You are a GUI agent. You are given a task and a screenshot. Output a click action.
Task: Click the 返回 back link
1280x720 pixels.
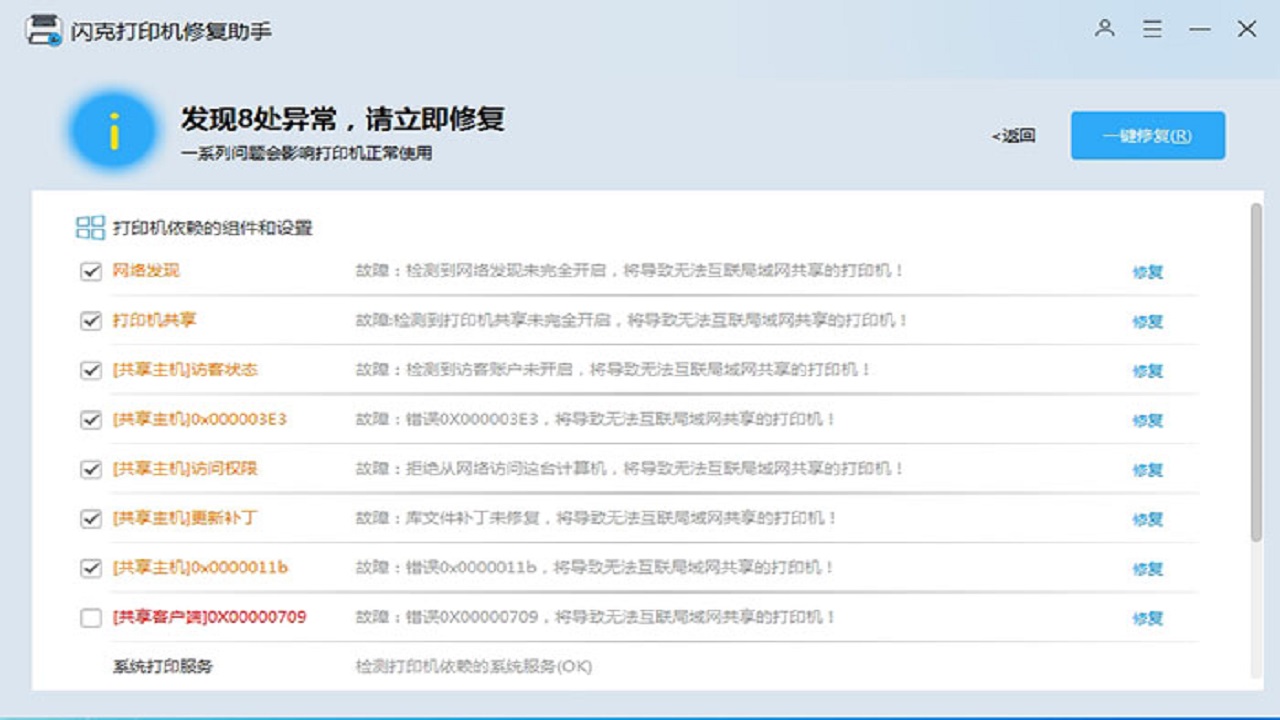click(x=1013, y=136)
